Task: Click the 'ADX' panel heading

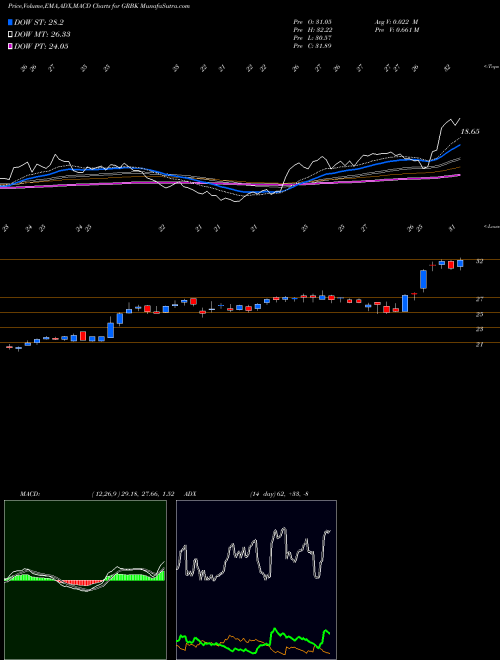Action: pos(191,494)
